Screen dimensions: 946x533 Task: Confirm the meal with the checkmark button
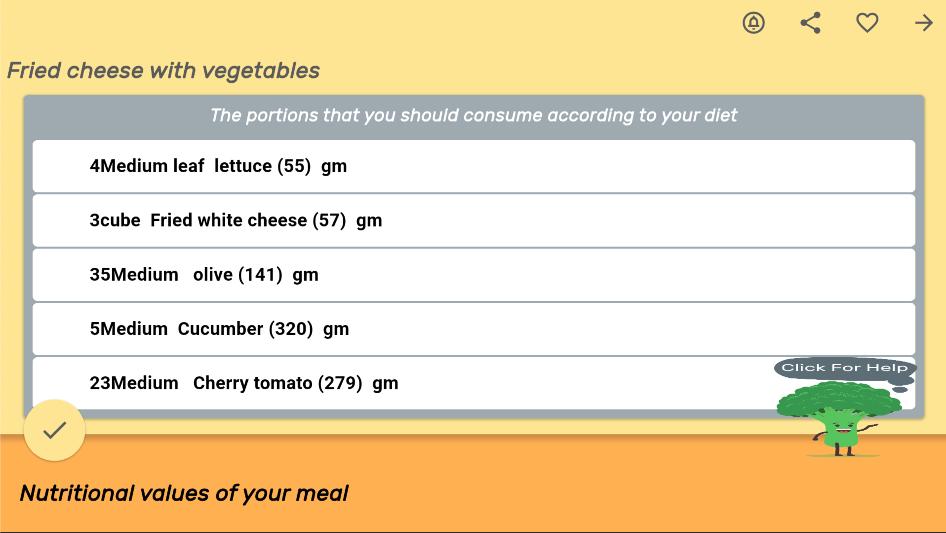(x=54, y=430)
